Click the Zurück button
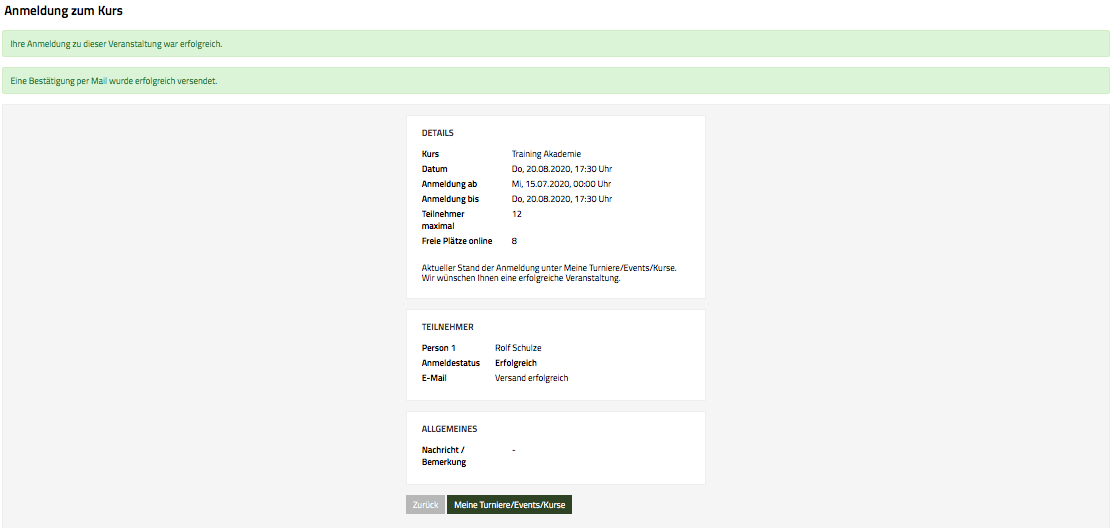The height and width of the screenshot is (528, 1115). click(x=425, y=505)
